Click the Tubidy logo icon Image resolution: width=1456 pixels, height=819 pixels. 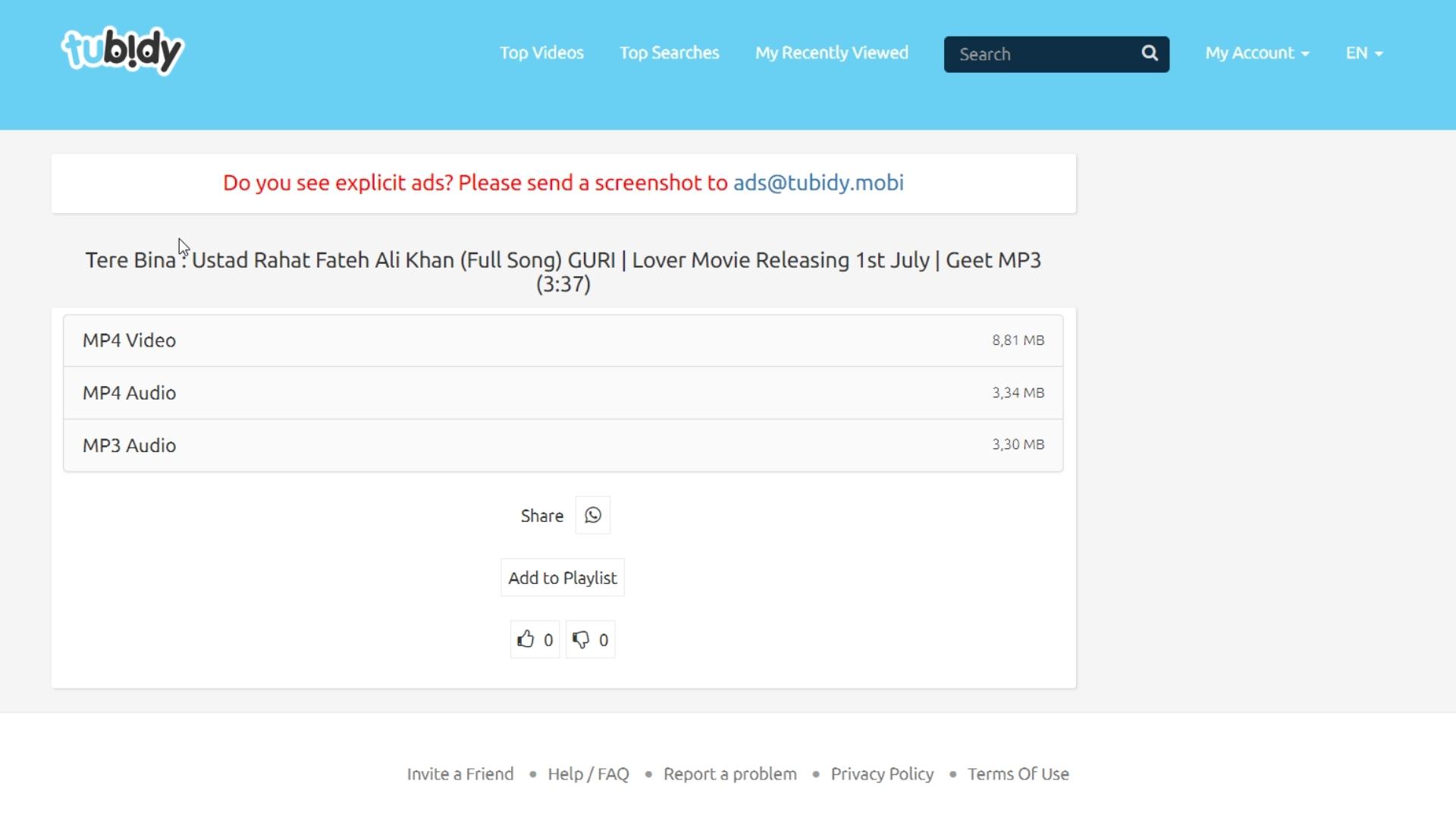(122, 52)
